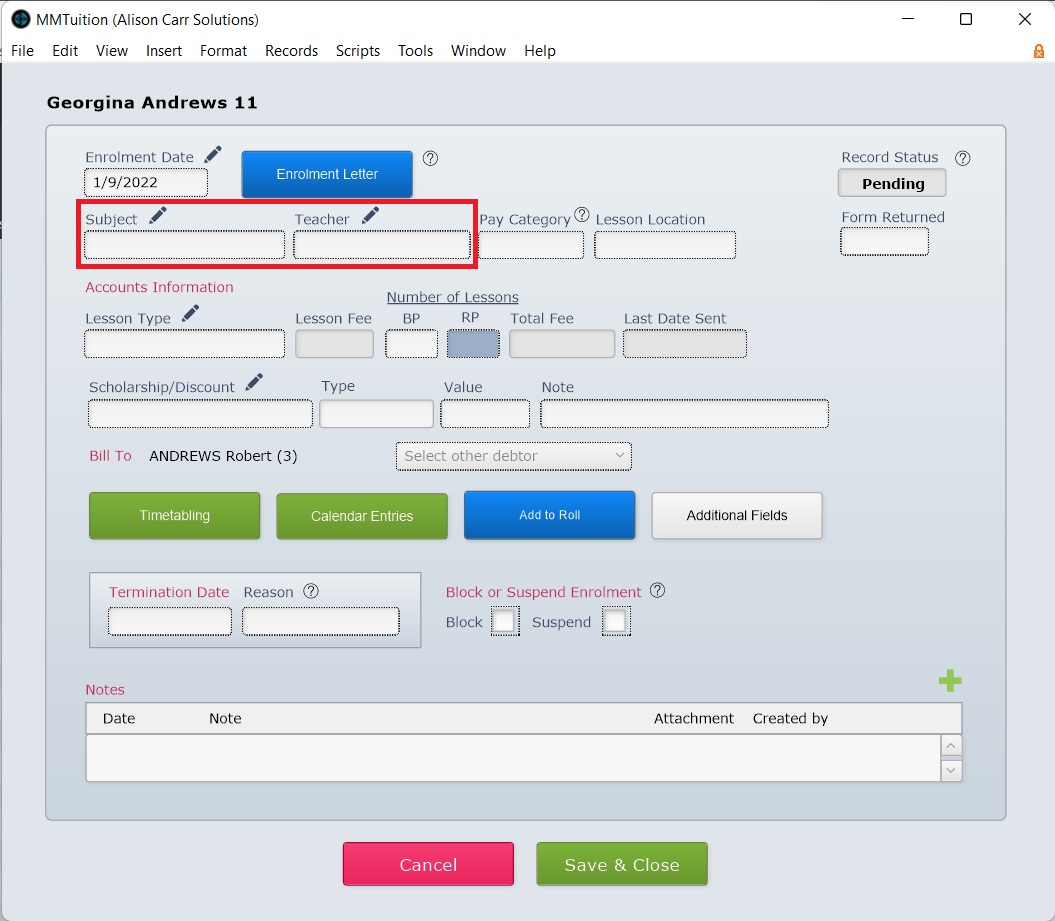Click the Lesson Location field
Screen dimensions: 1055x921
(x=665, y=245)
